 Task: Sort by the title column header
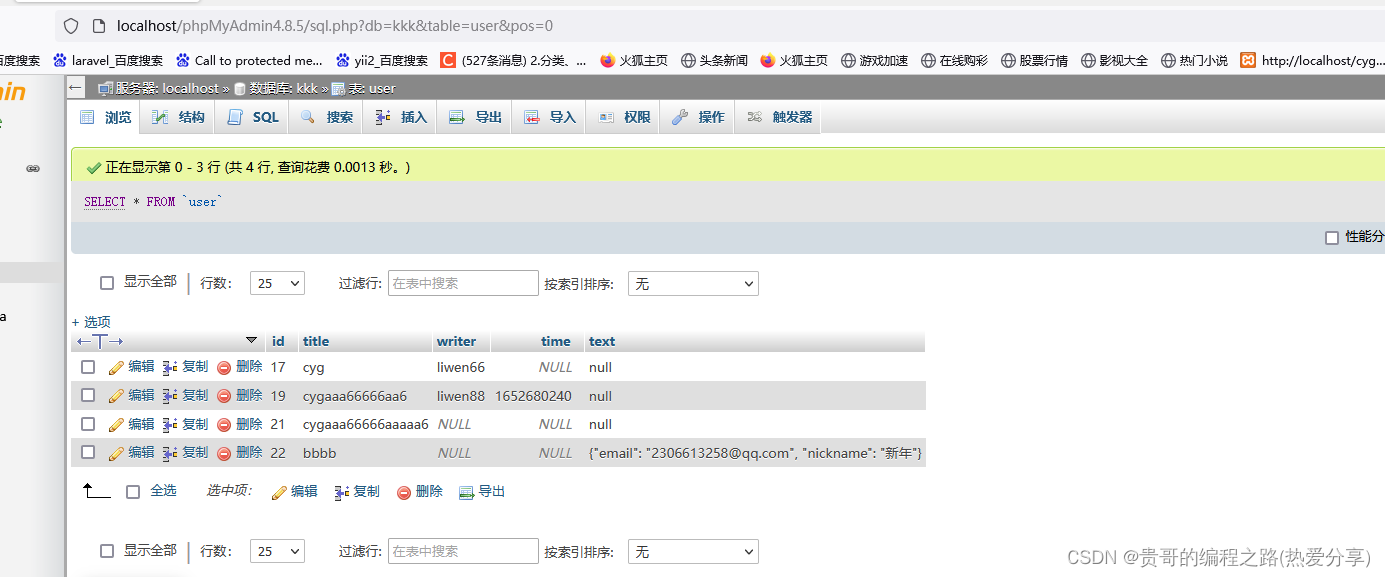[x=316, y=341]
